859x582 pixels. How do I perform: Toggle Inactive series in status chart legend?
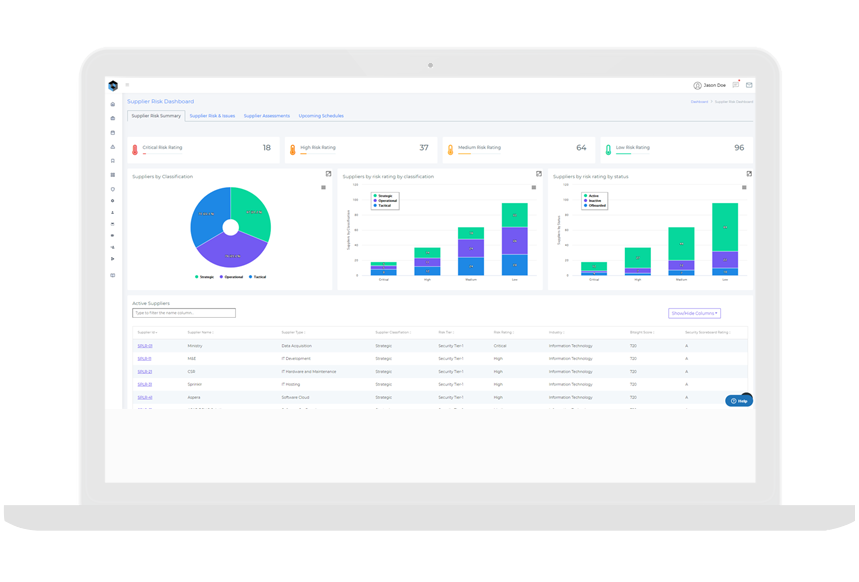(x=593, y=201)
